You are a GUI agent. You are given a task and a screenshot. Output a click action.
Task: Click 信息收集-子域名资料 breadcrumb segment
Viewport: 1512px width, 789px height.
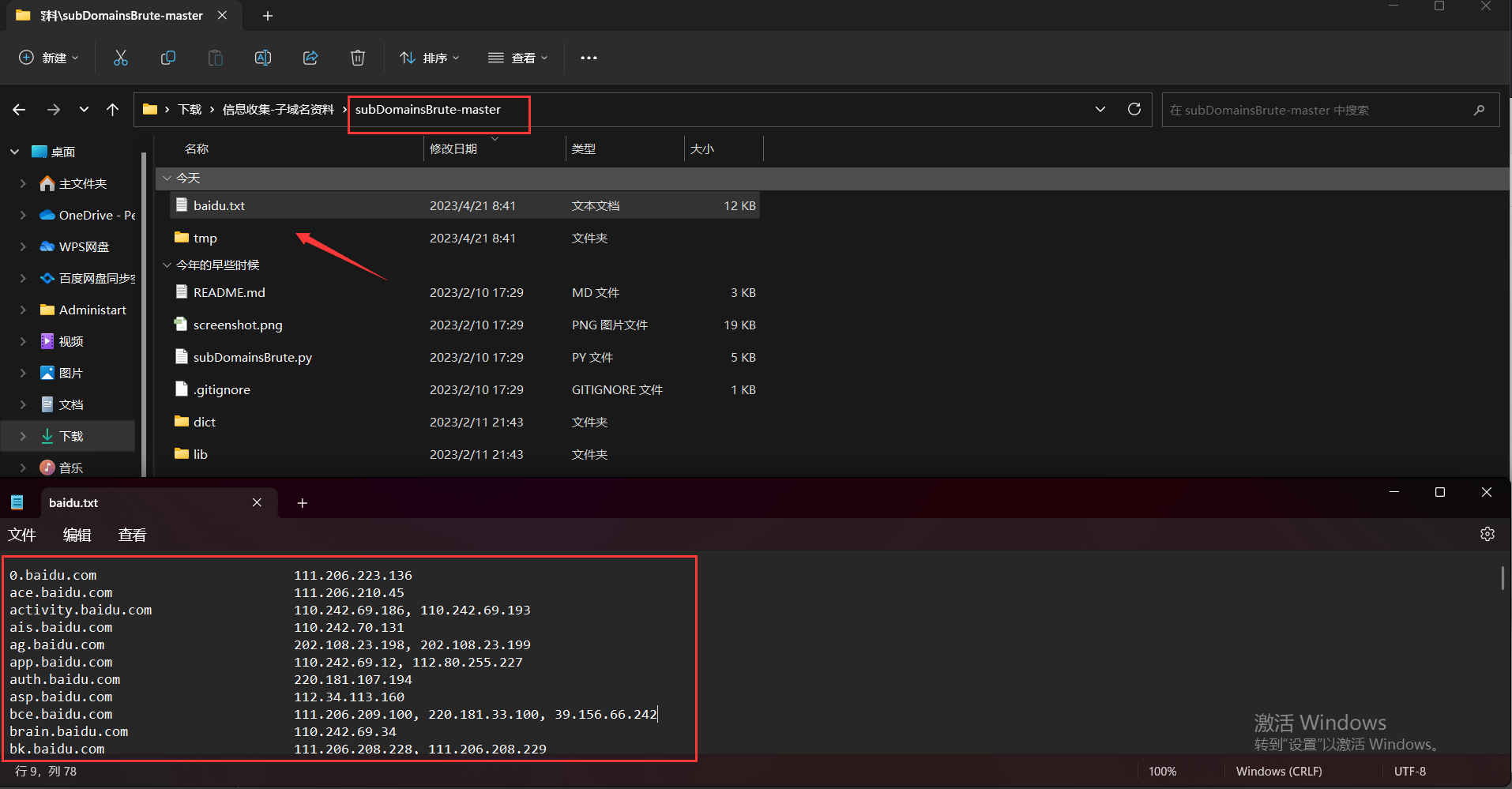(x=278, y=110)
